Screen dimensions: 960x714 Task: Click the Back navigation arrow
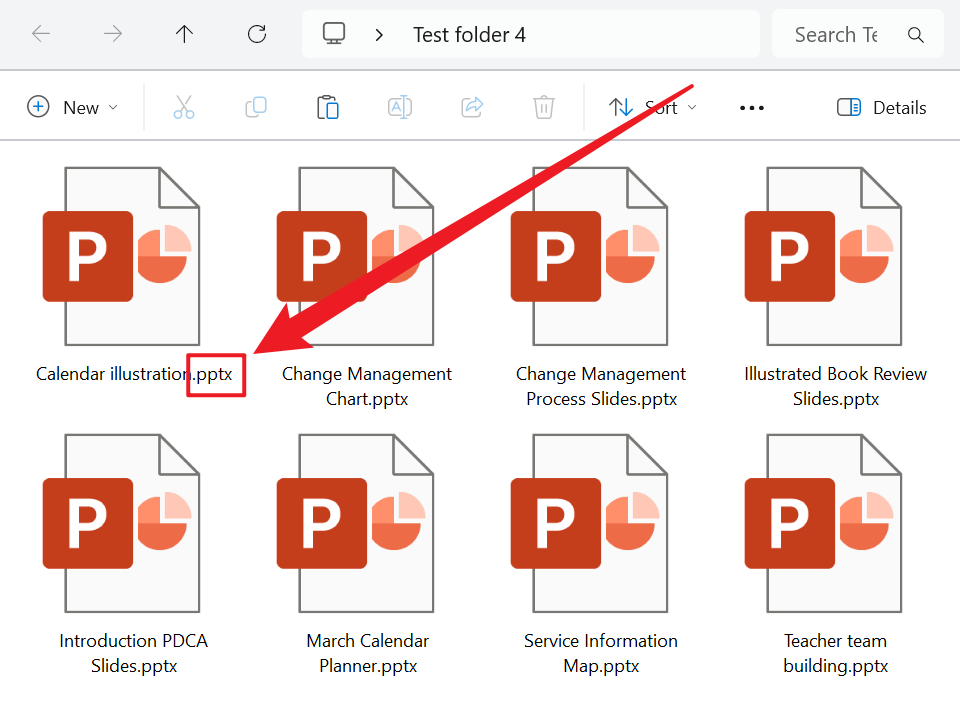(41, 34)
